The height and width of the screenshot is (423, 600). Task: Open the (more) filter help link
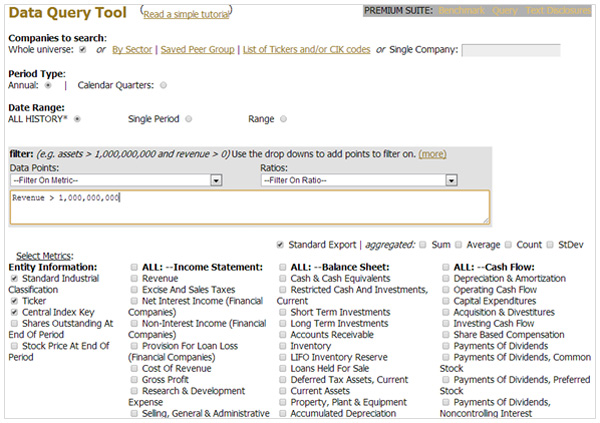click(432, 155)
